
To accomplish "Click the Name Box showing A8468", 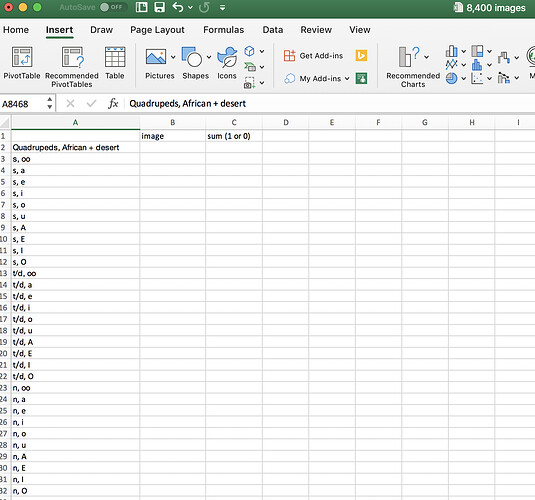I will tap(23, 104).
